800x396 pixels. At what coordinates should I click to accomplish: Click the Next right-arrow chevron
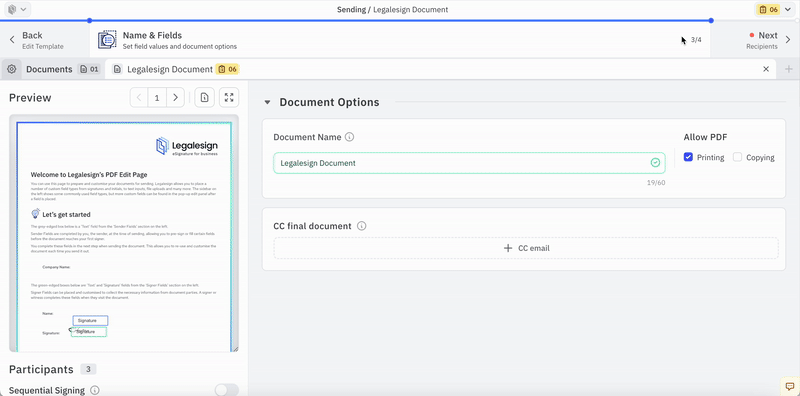click(x=788, y=40)
